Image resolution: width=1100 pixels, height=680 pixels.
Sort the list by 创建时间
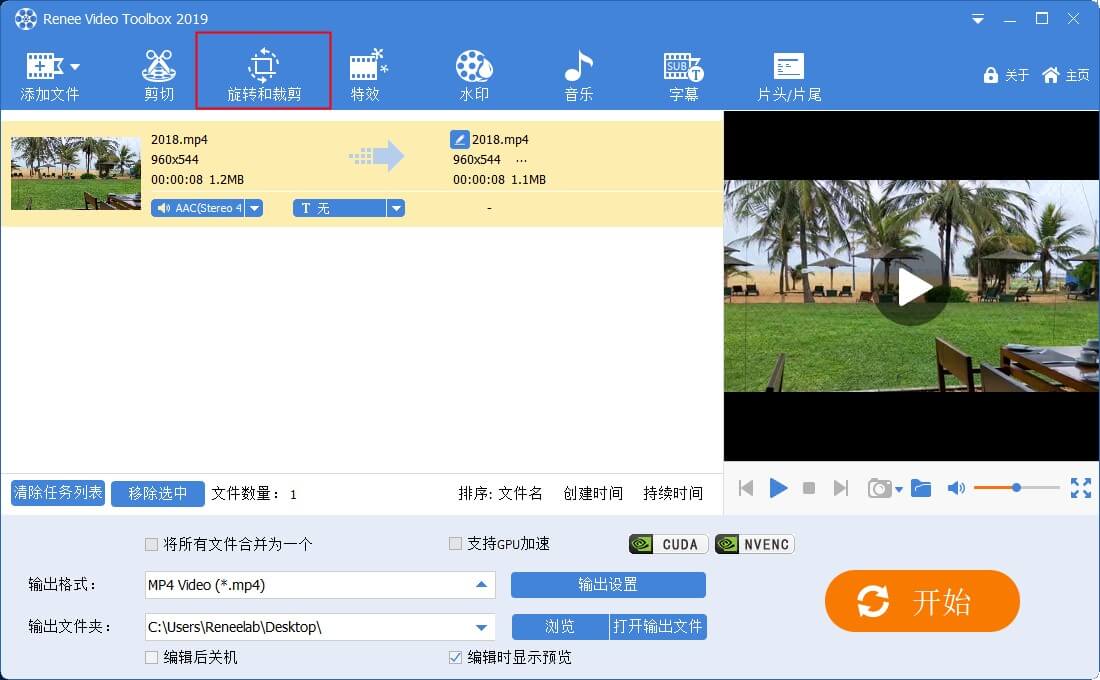(593, 493)
